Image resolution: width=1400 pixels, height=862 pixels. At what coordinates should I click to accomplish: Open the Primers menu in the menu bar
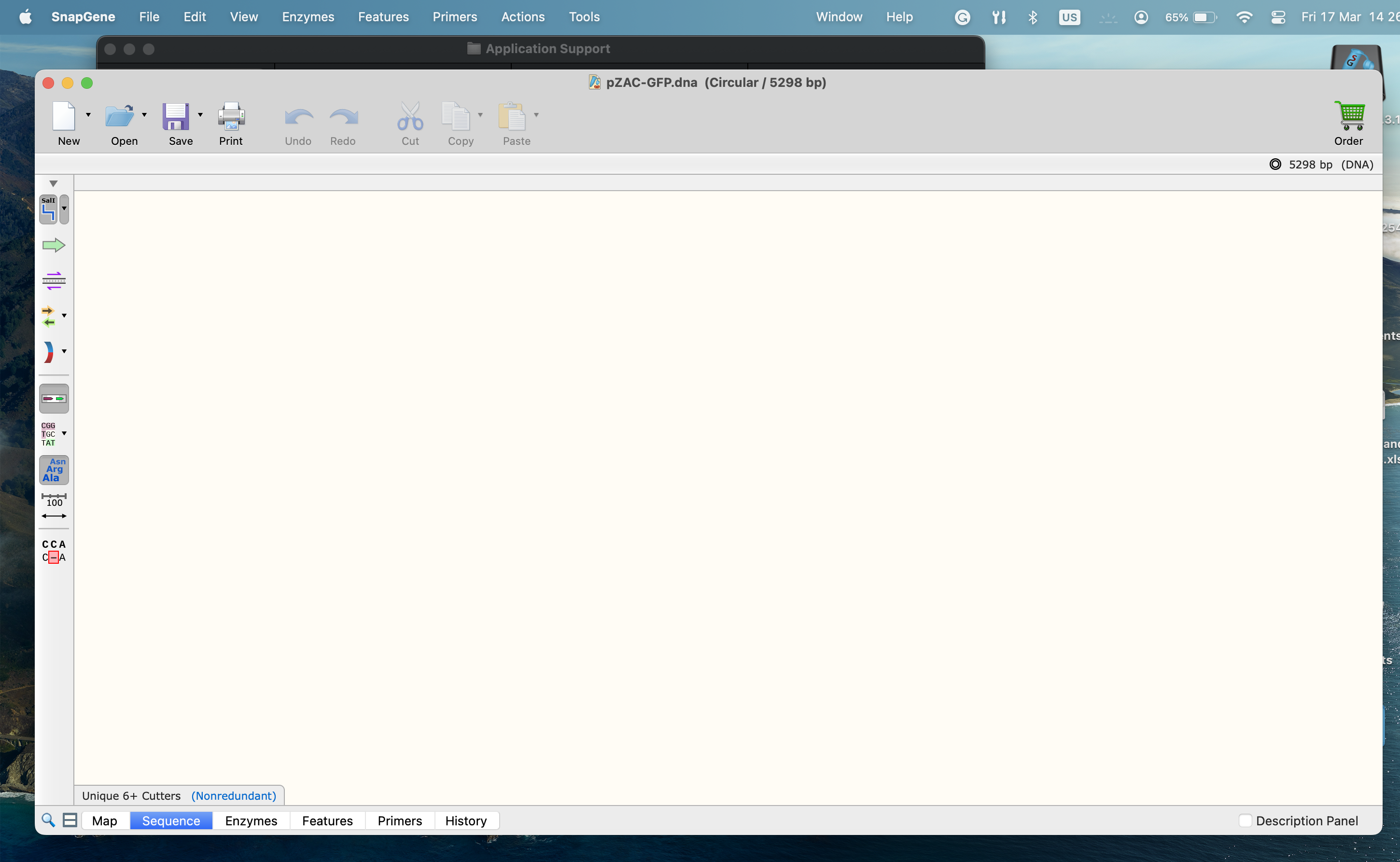(x=454, y=17)
